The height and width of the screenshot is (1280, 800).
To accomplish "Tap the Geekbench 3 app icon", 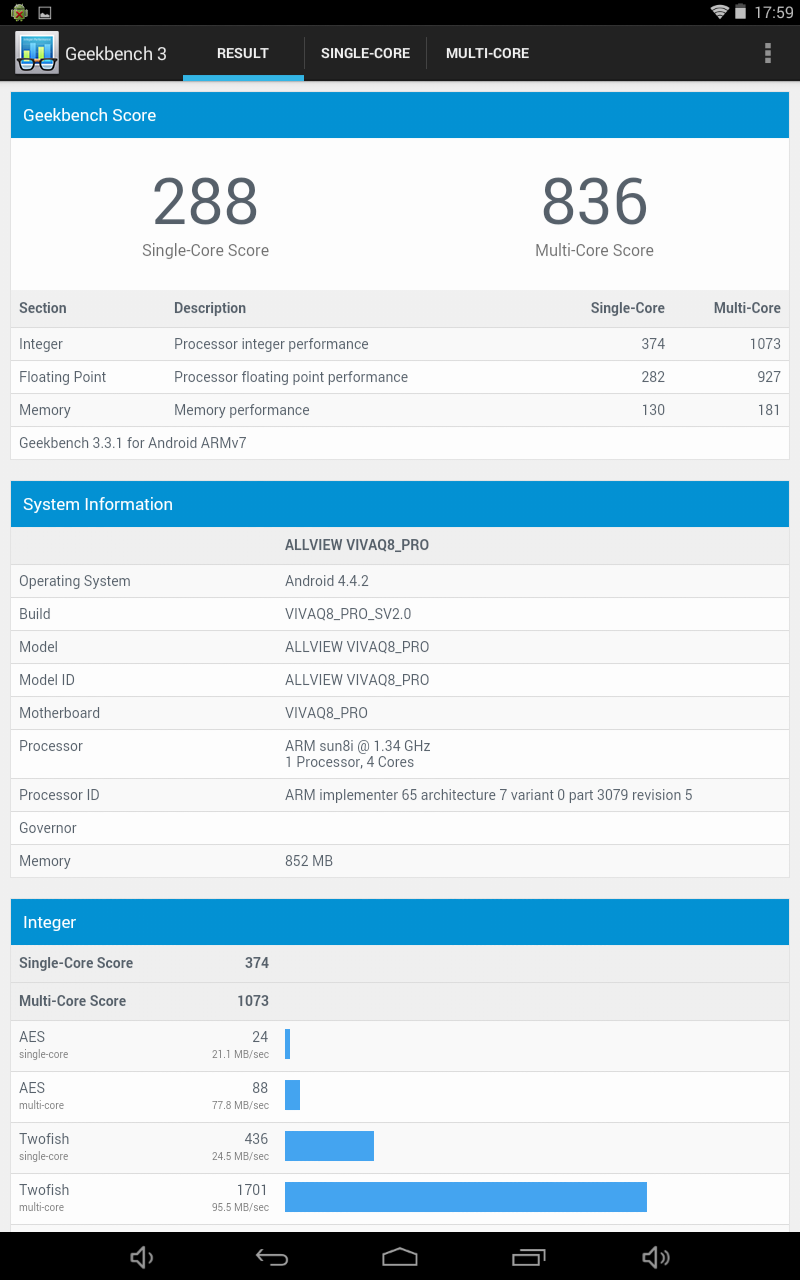I will point(37,53).
